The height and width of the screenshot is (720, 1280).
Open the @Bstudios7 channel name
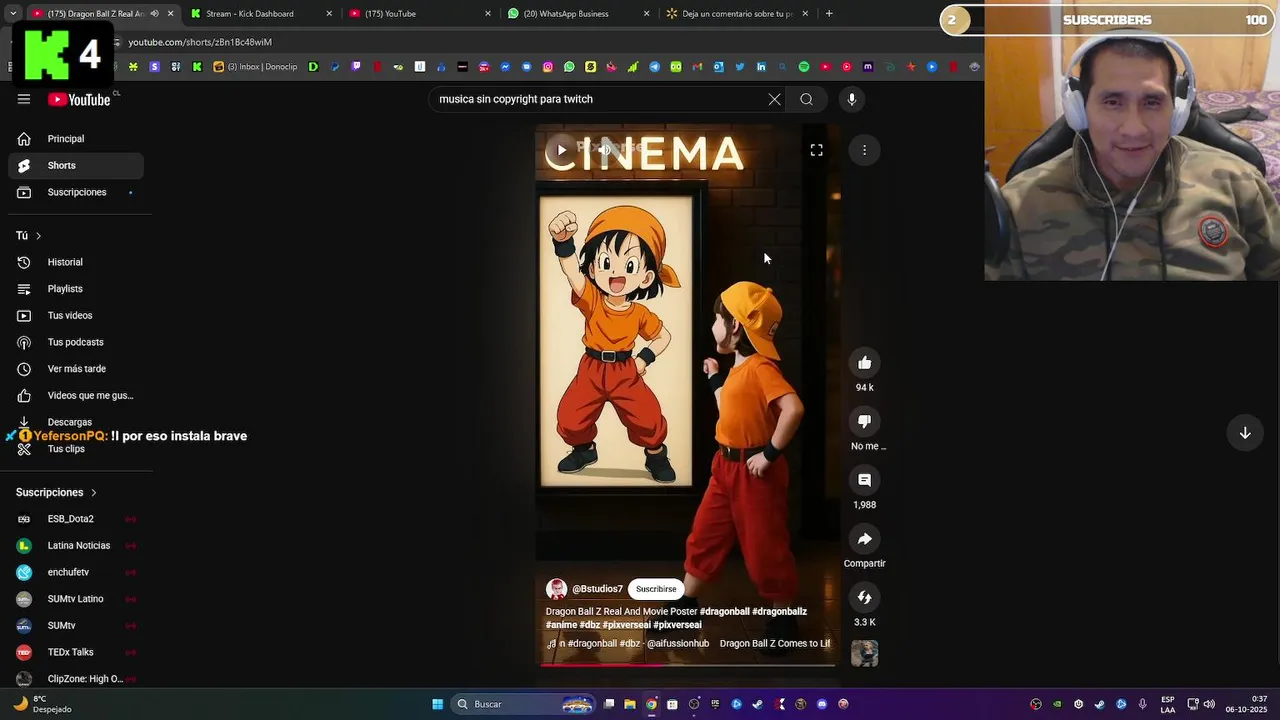pos(597,589)
